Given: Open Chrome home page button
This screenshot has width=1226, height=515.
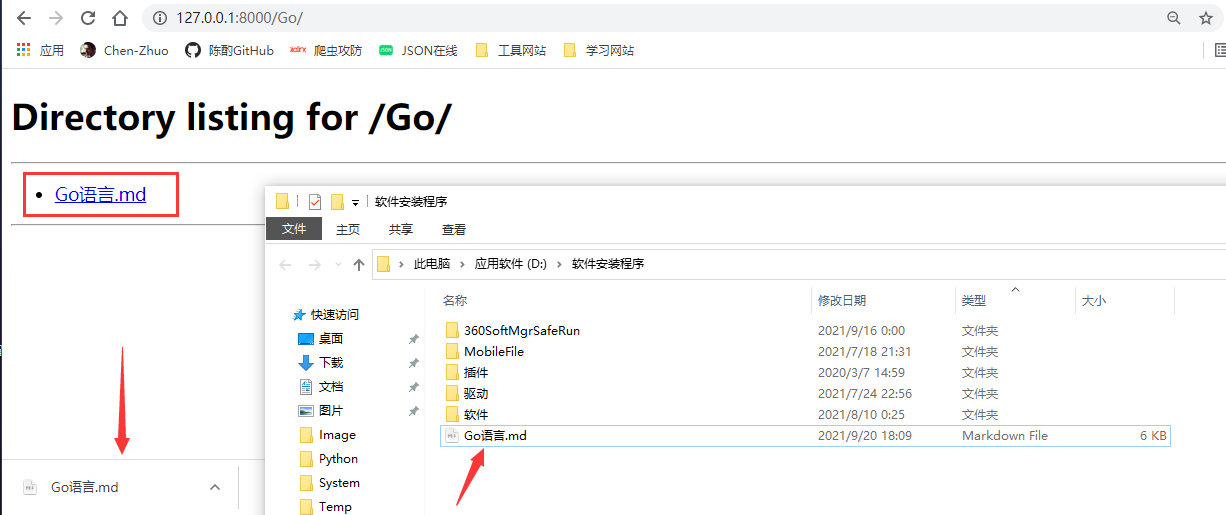Looking at the screenshot, I should [120, 18].
